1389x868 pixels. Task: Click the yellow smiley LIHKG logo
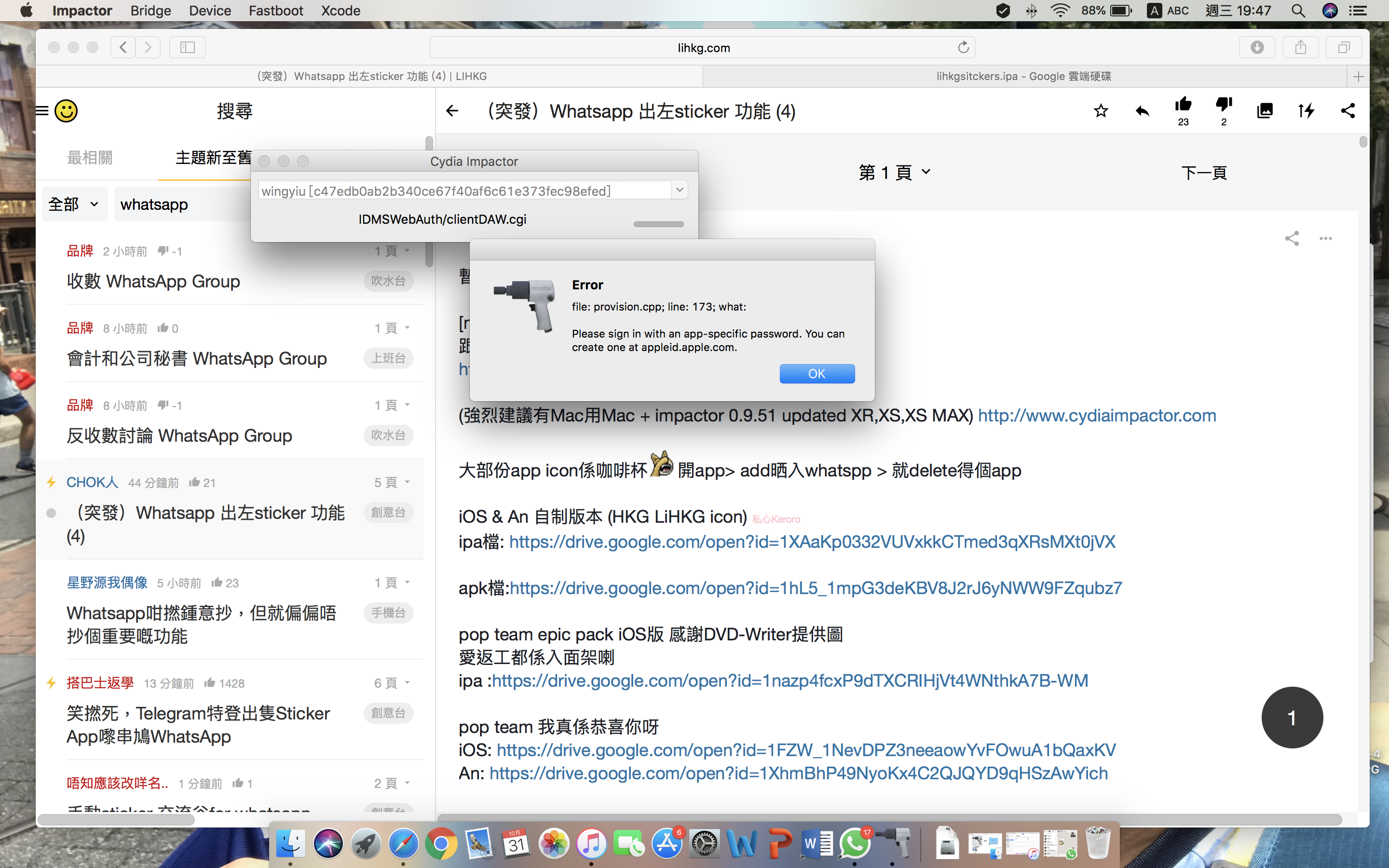[x=66, y=111]
